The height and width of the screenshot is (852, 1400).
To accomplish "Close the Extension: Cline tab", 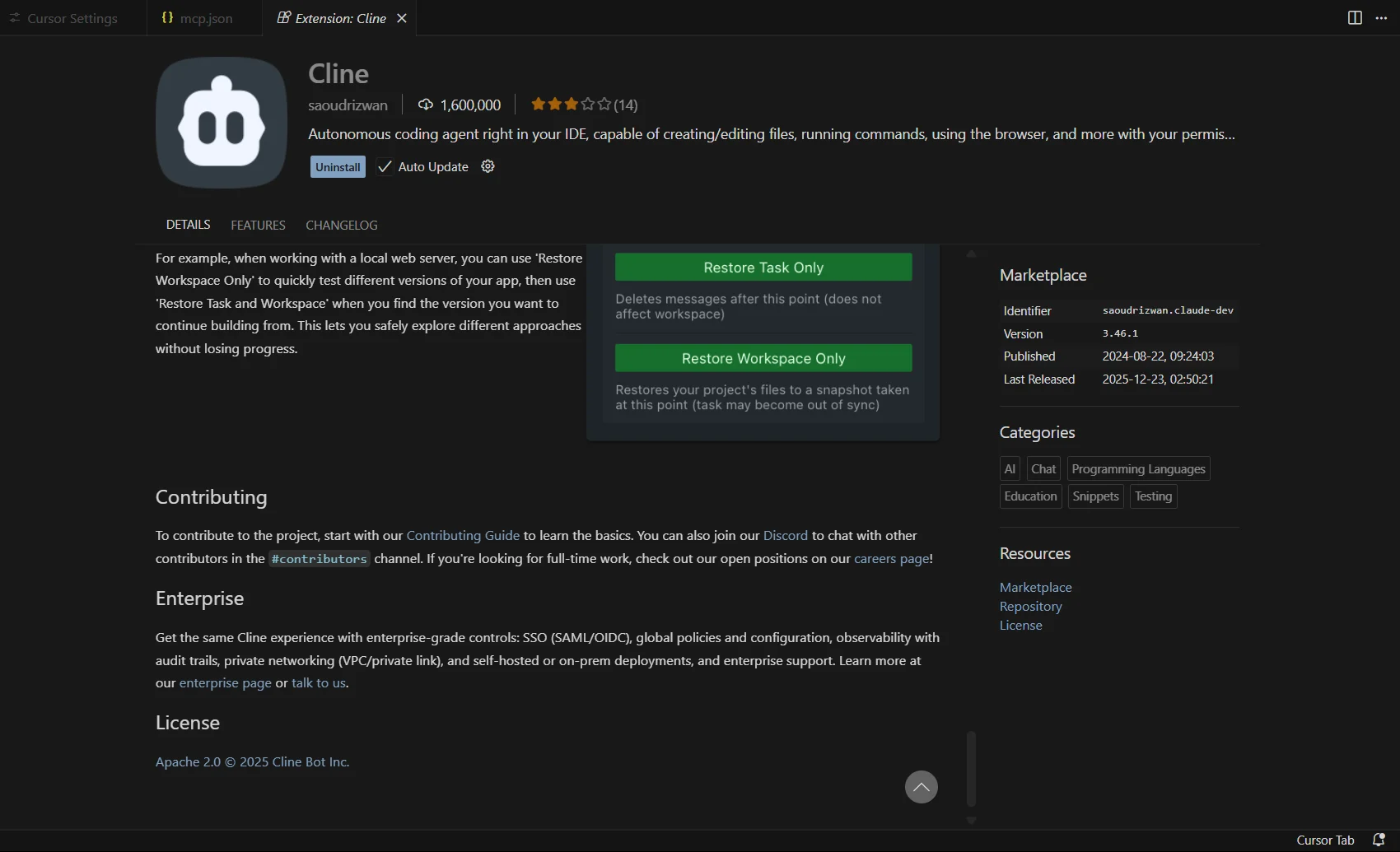I will (x=402, y=18).
